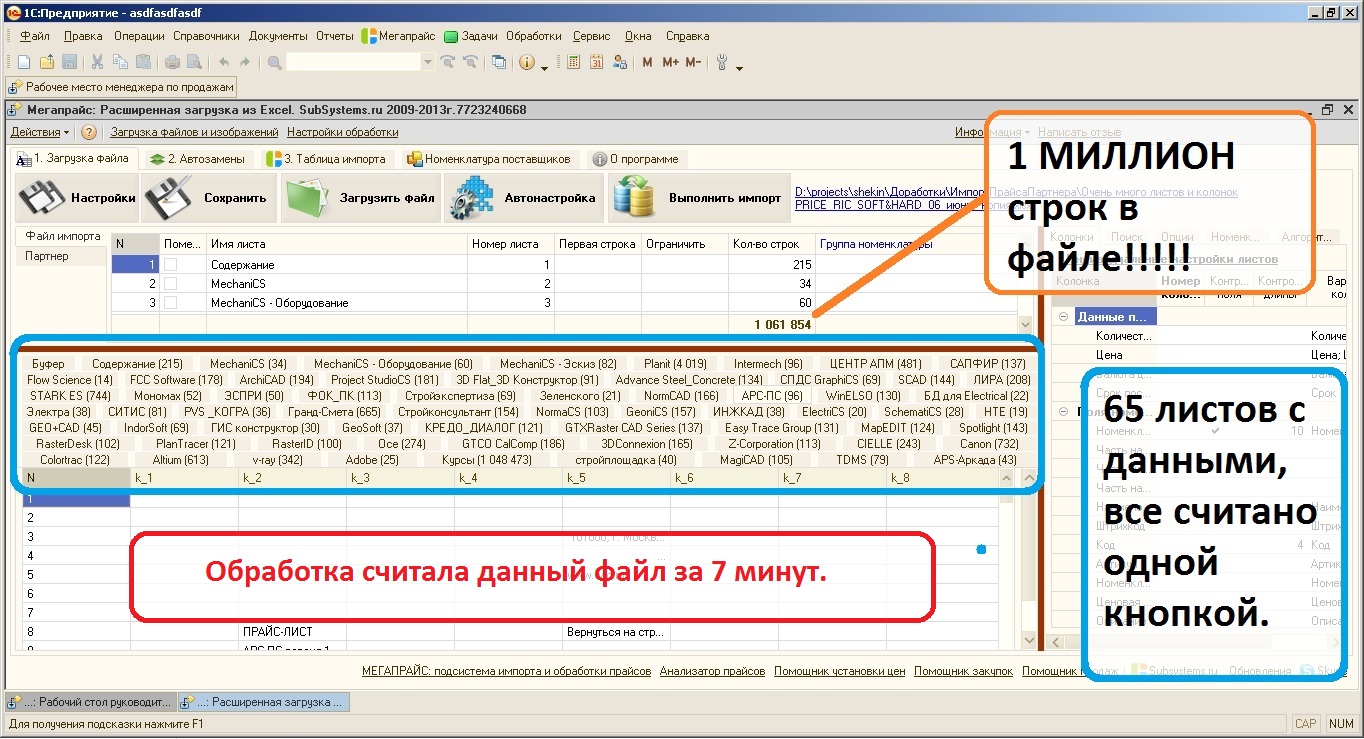
Task: Click the windows list icon in toolbar
Action: [499, 62]
